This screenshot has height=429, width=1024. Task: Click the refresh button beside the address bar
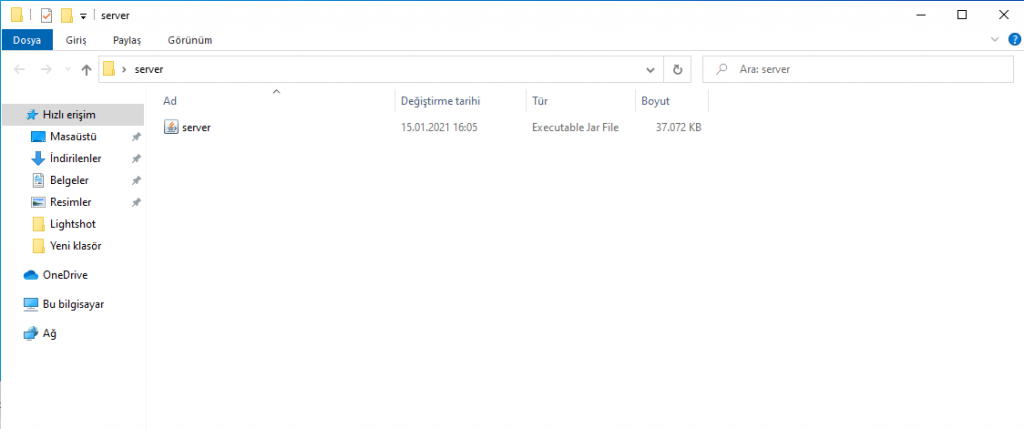click(677, 70)
